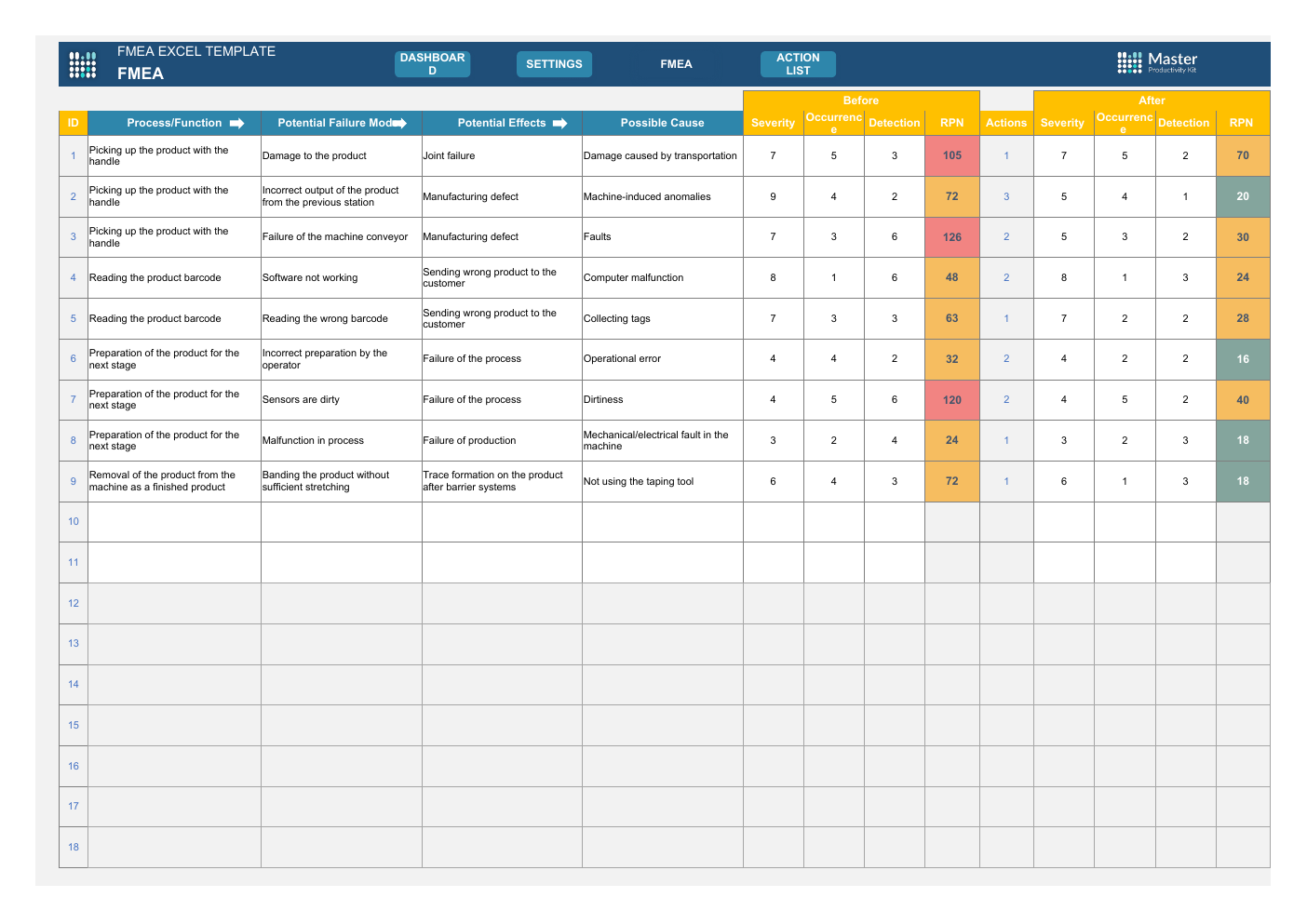Click row ID number 18
Screen dimensions: 1307x924
tap(74, 847)
